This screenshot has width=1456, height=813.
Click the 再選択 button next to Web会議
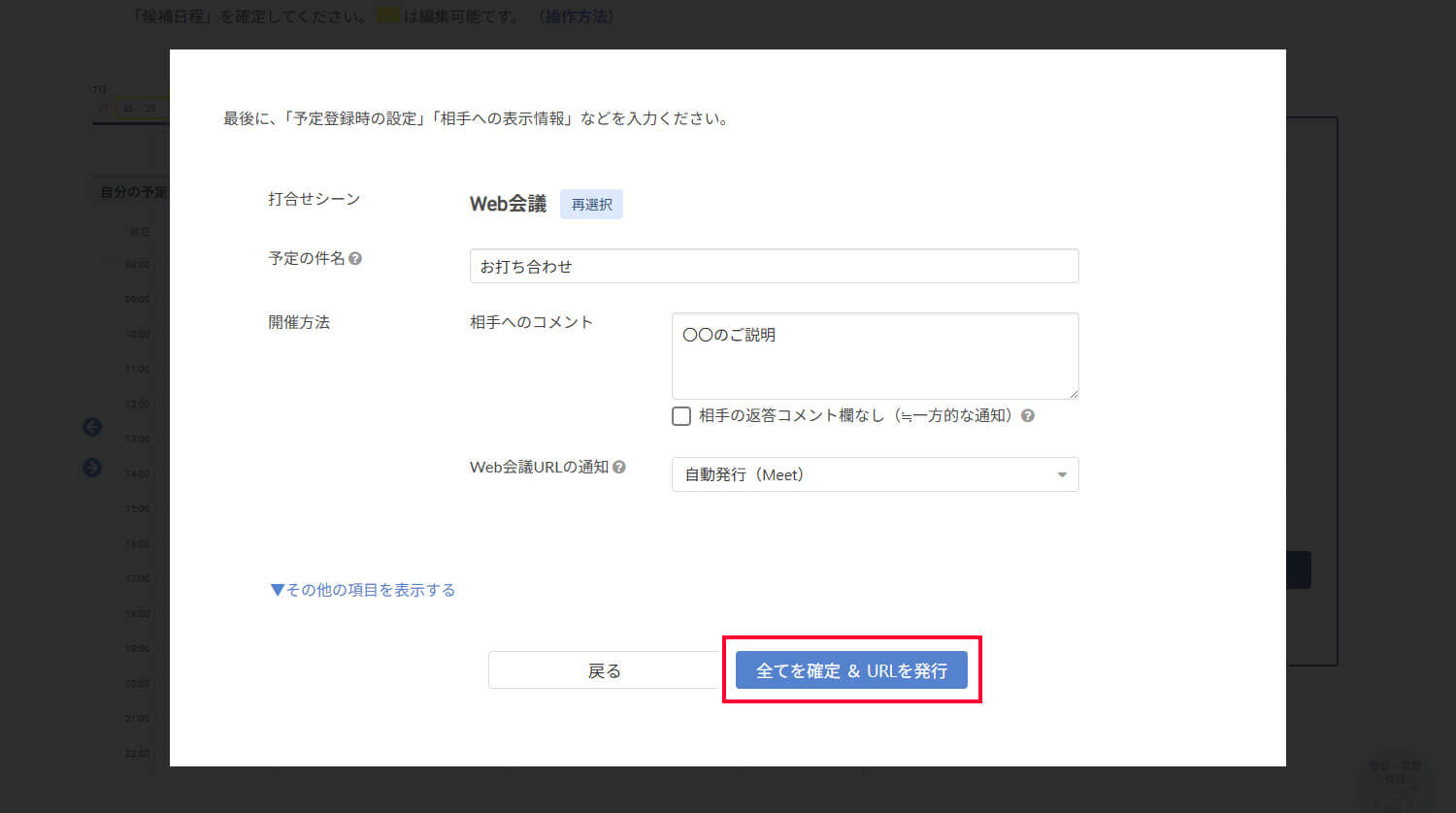(x=591, y=205)
